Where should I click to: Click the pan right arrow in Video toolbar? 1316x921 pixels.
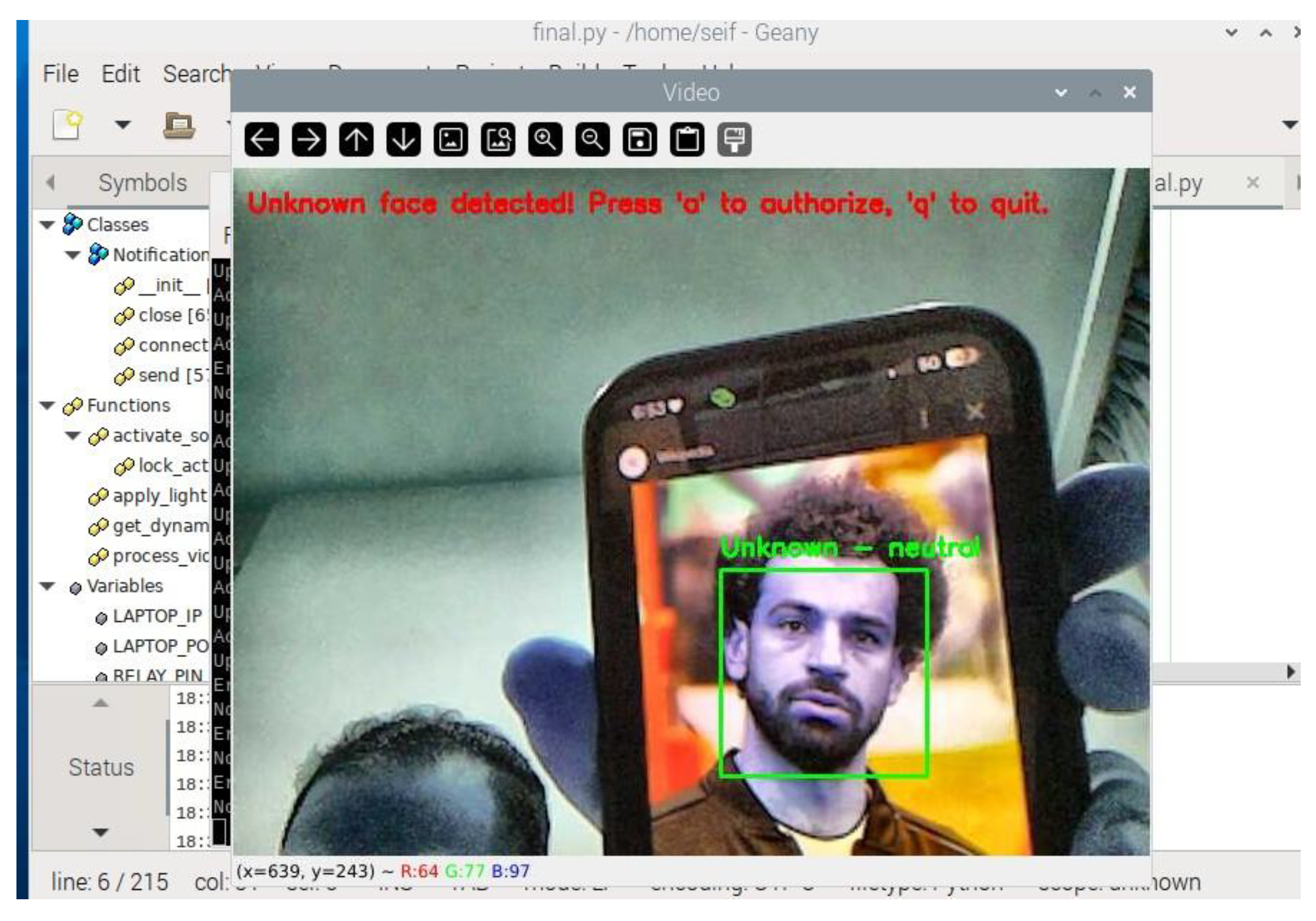309,140
